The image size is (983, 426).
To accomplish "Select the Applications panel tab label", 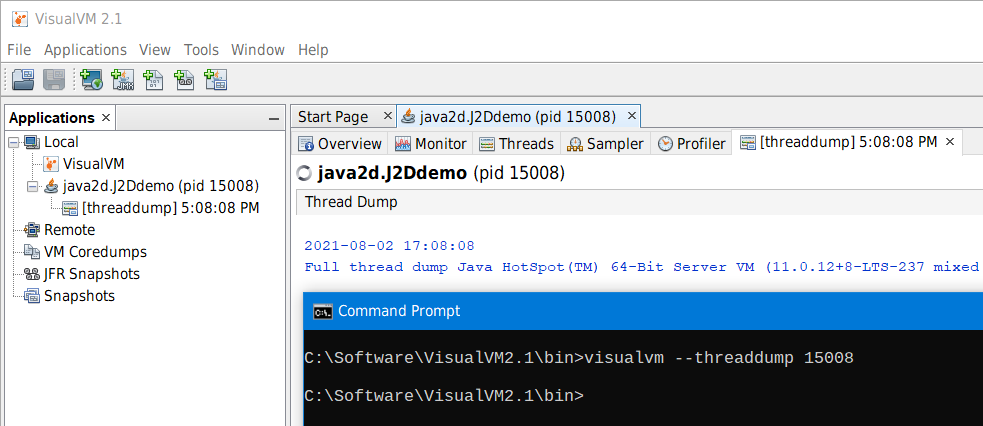I will click(x=51, y=118).
